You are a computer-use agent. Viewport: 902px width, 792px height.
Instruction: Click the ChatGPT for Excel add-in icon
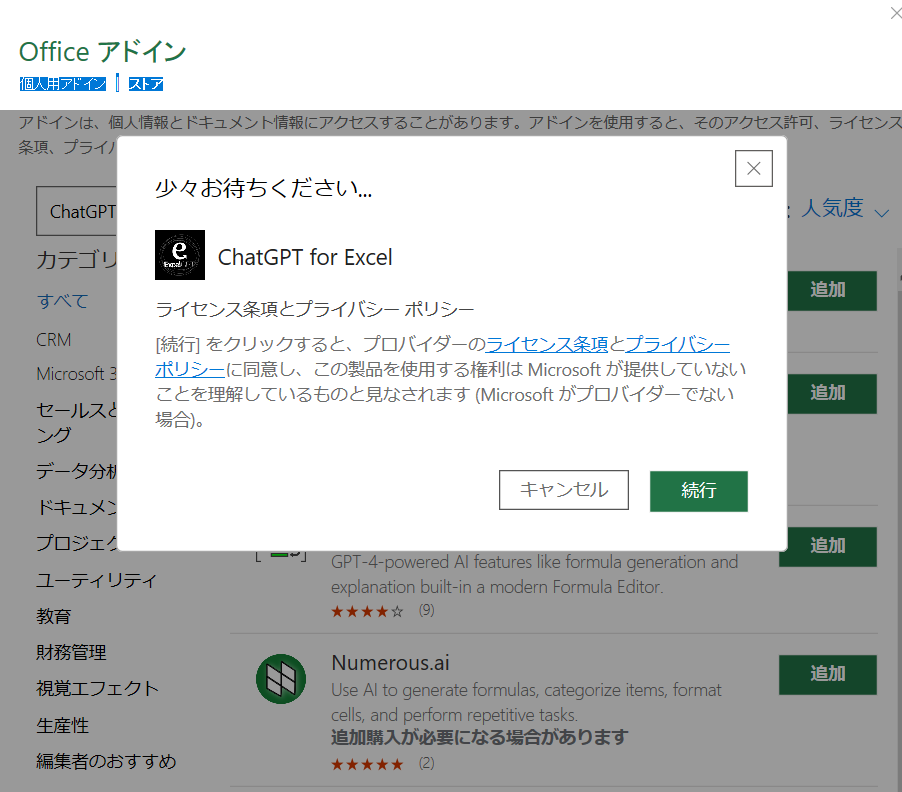(x=180, y=255)
